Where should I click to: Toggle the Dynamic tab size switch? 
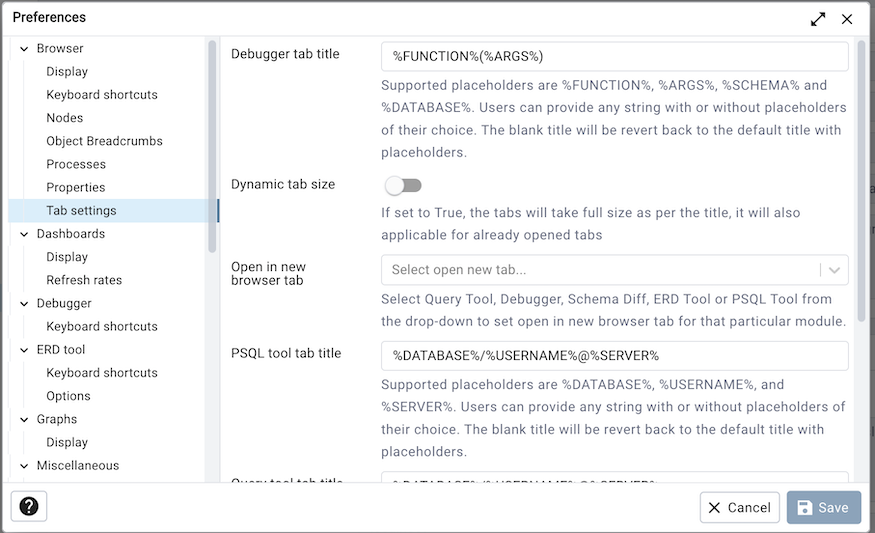[x=404, y=185]
